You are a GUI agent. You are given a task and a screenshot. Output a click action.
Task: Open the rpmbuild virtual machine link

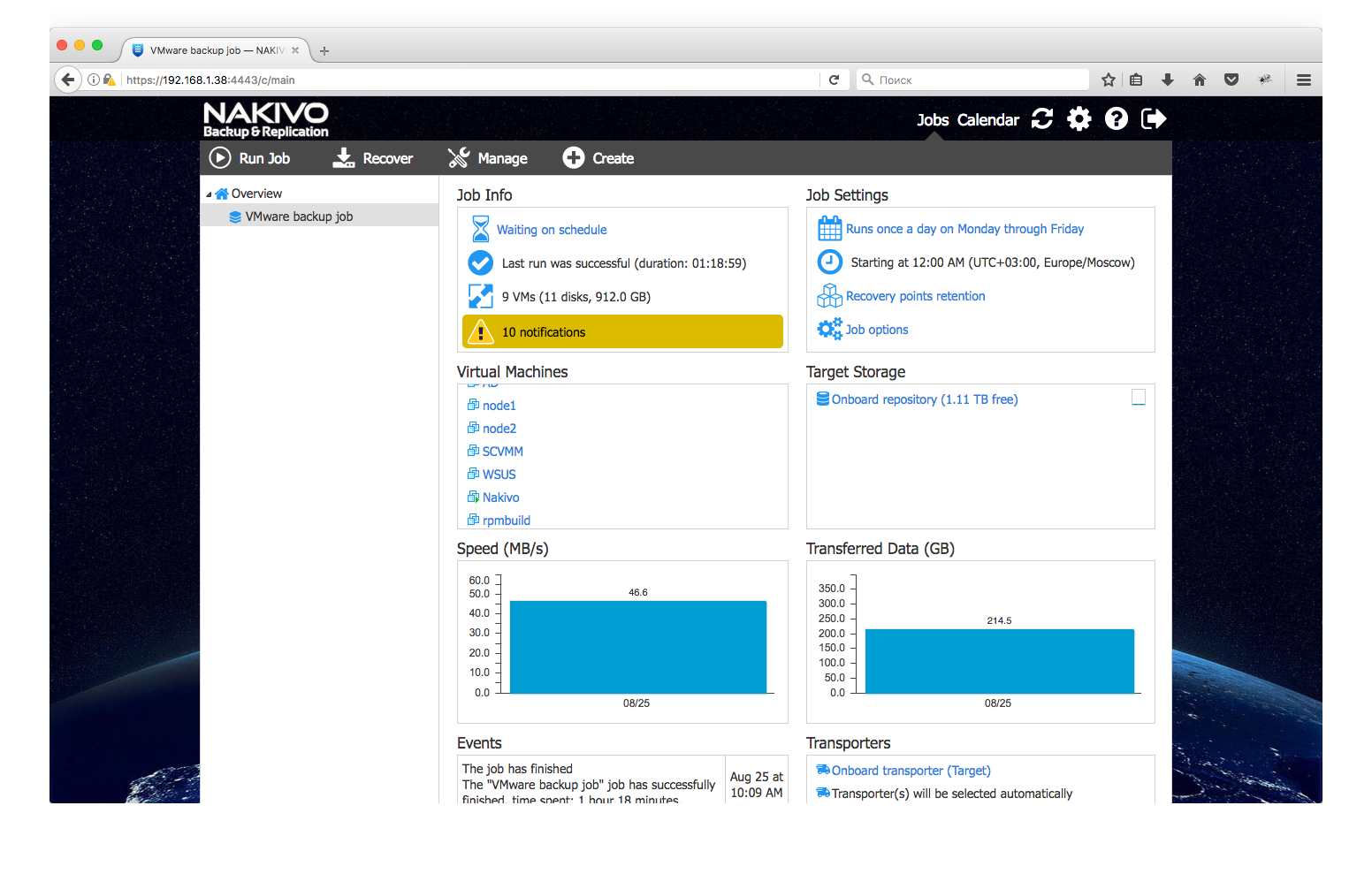click(x=507, y=521)
